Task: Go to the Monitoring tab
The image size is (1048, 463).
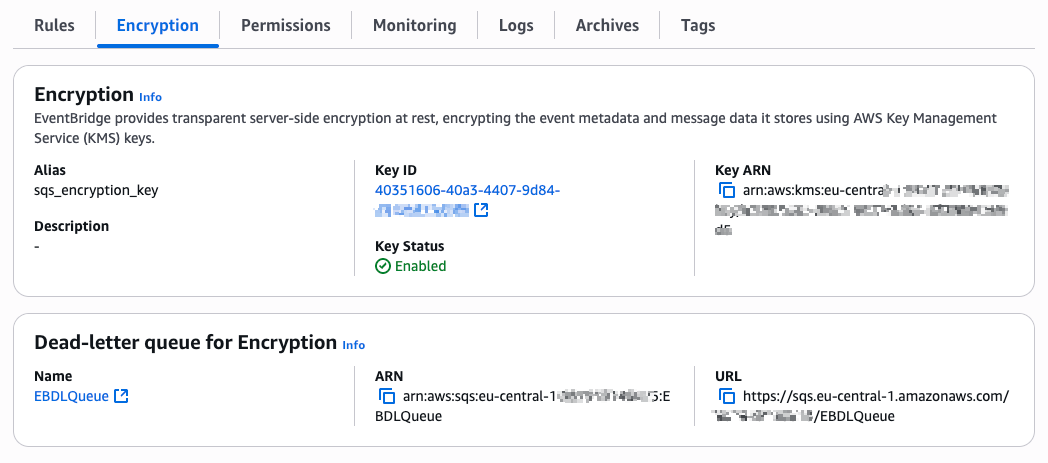Action: tap(414, 25)
